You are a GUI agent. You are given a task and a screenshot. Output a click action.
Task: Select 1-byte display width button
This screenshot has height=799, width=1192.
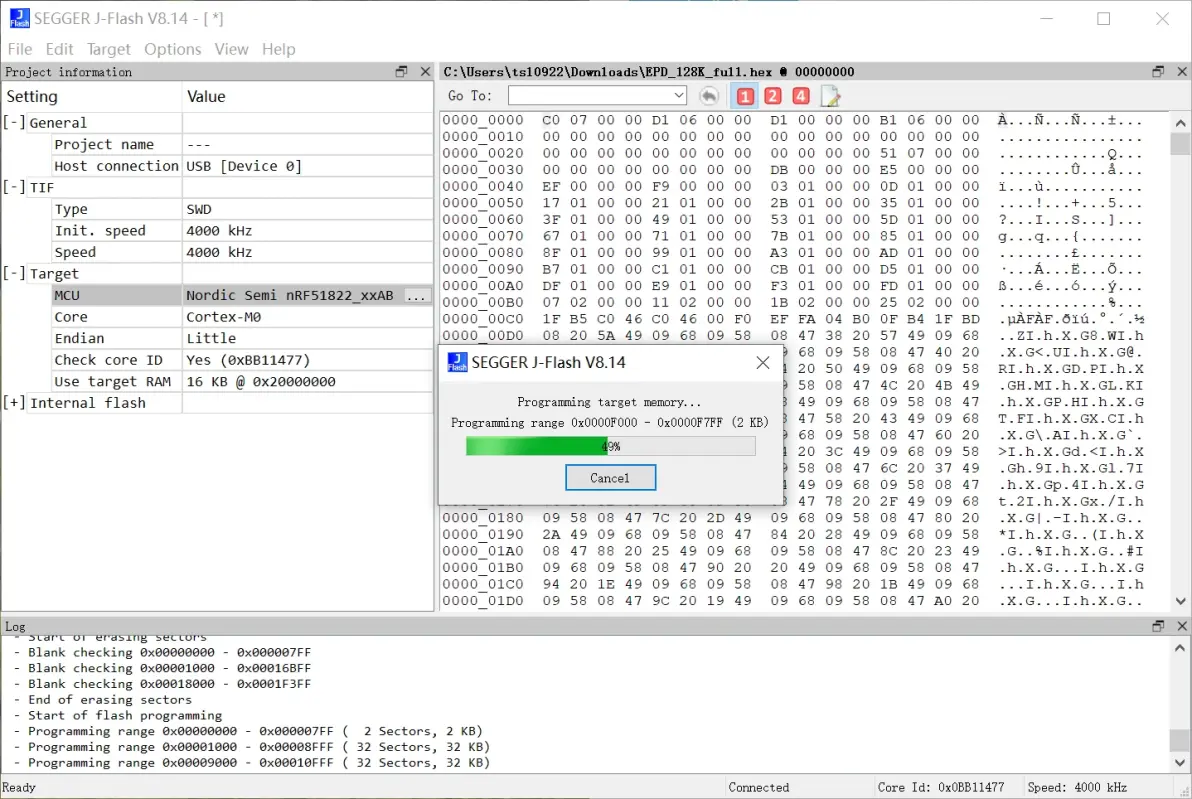[745, 97]
